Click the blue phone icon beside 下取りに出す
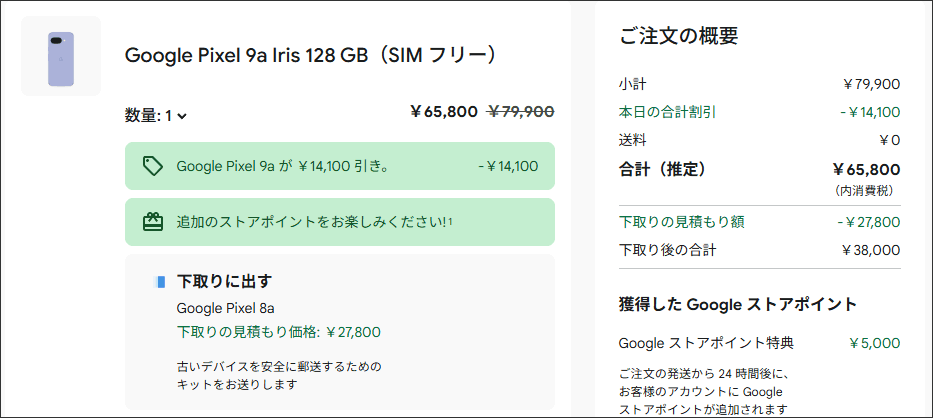The image size is (933, 418). [x=161, y=282]
